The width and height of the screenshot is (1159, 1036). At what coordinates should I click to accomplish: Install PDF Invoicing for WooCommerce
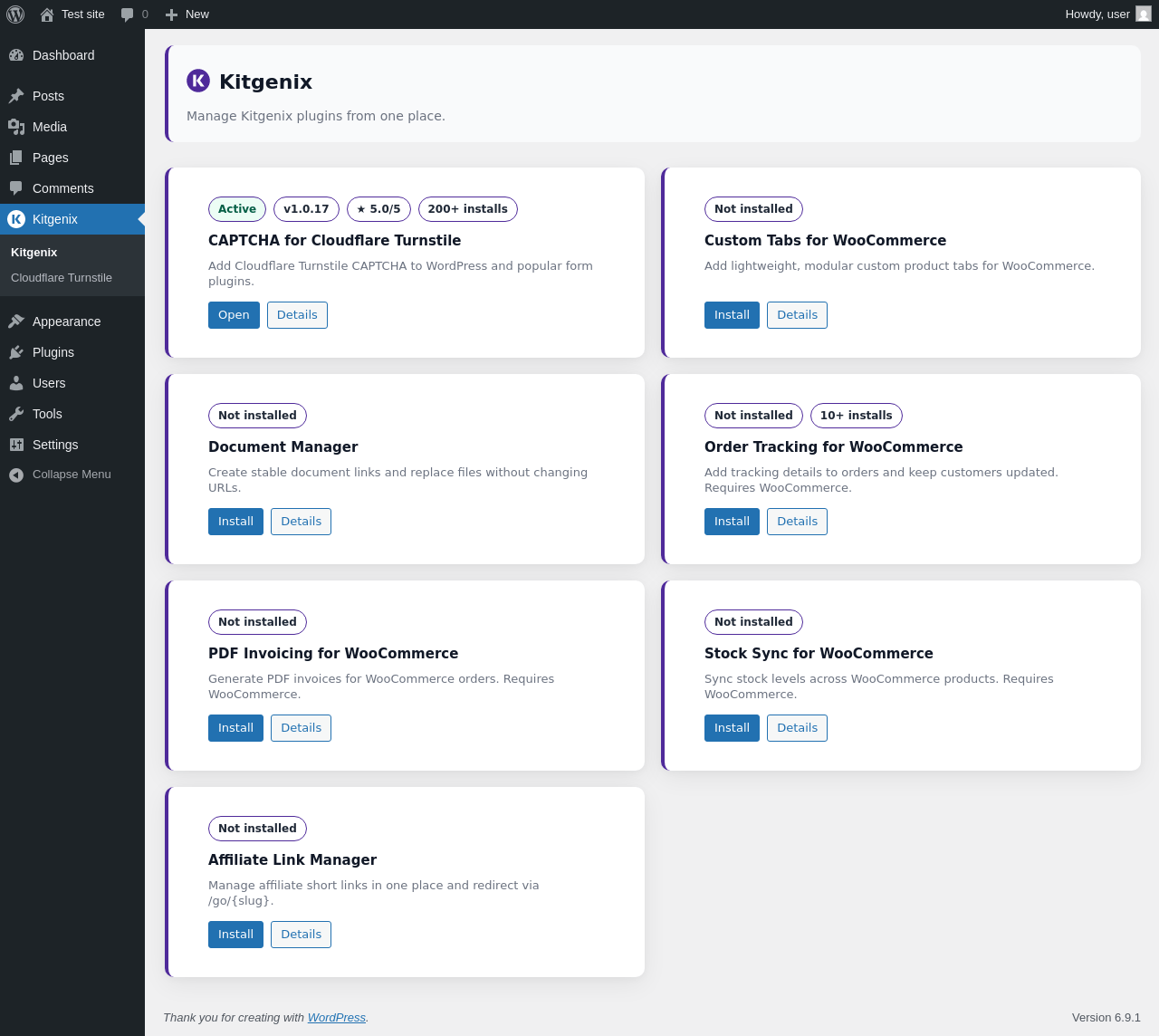click(x=235, y=728)
